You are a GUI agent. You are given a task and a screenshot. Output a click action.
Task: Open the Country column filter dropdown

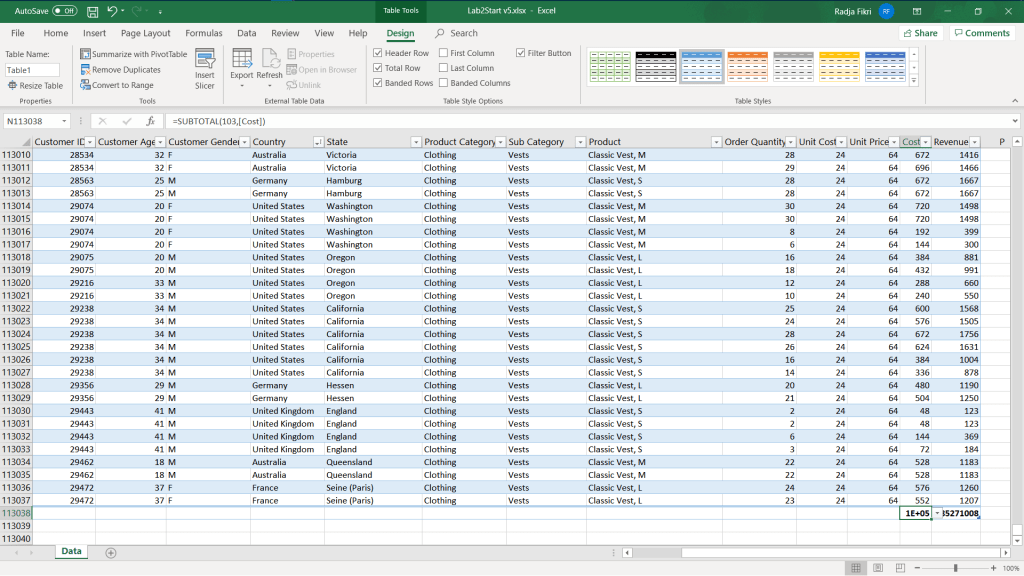click(317, 142)
